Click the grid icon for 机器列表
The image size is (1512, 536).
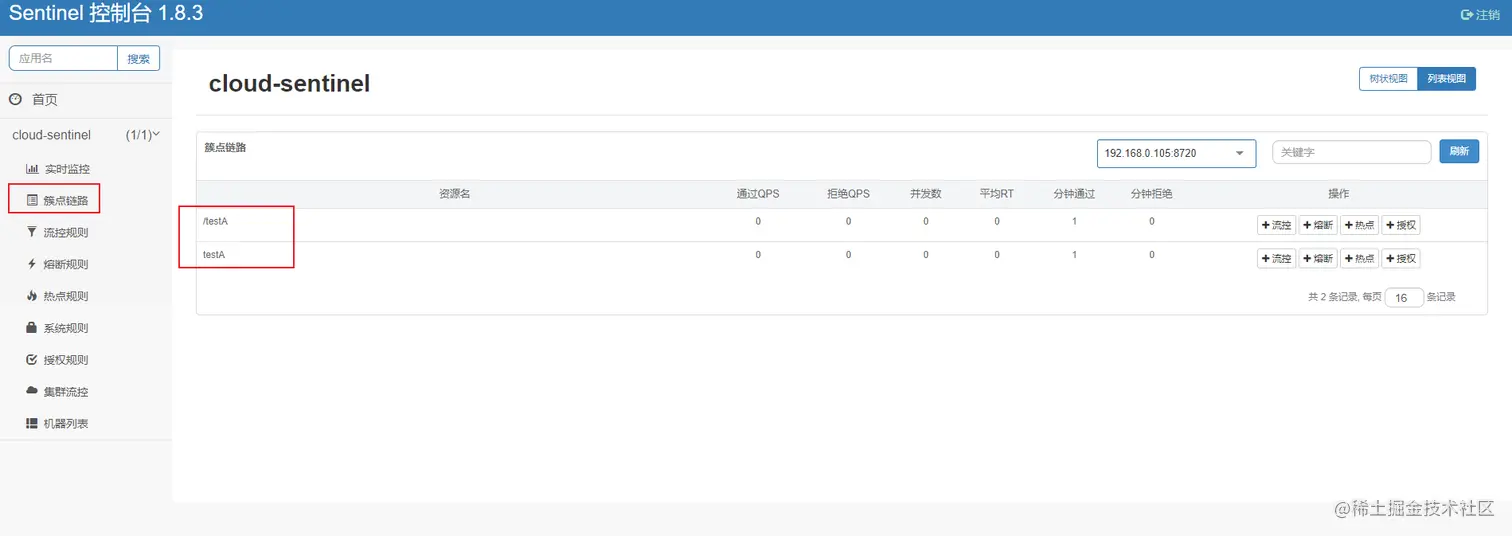tap(32, 423)
